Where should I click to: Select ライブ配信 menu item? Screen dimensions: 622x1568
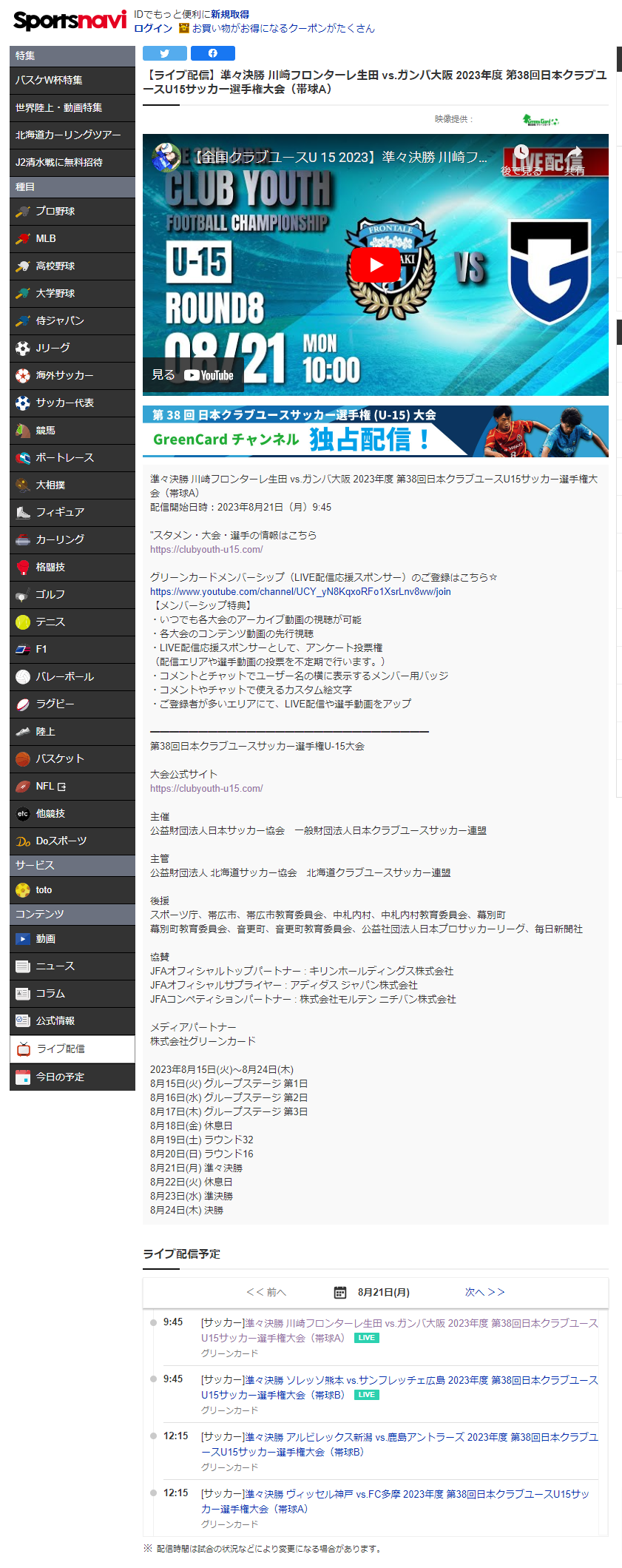pyautogui.click(x=72, y=1049)
